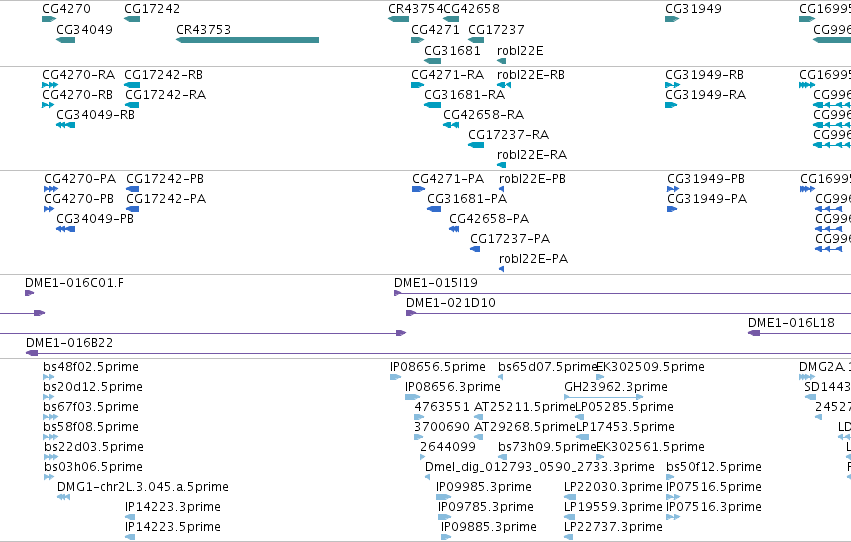Click the GH23962.3prime EST label
851x542 pixels.
[x=615, y=387]
